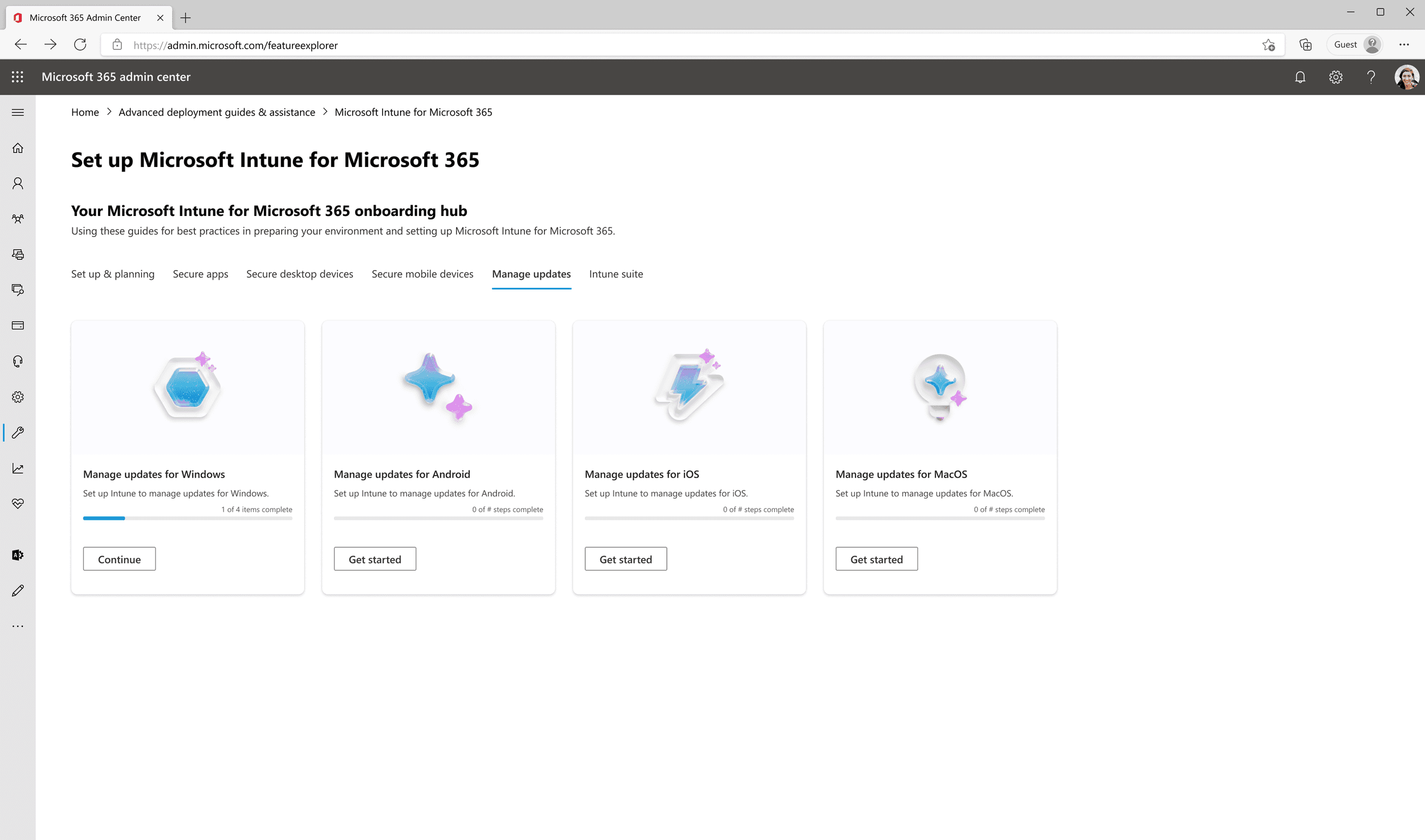Click the Health heart icon in sidebar
Screen dimensions: 1425x840
pyautogui.click(x=18, y=504)
